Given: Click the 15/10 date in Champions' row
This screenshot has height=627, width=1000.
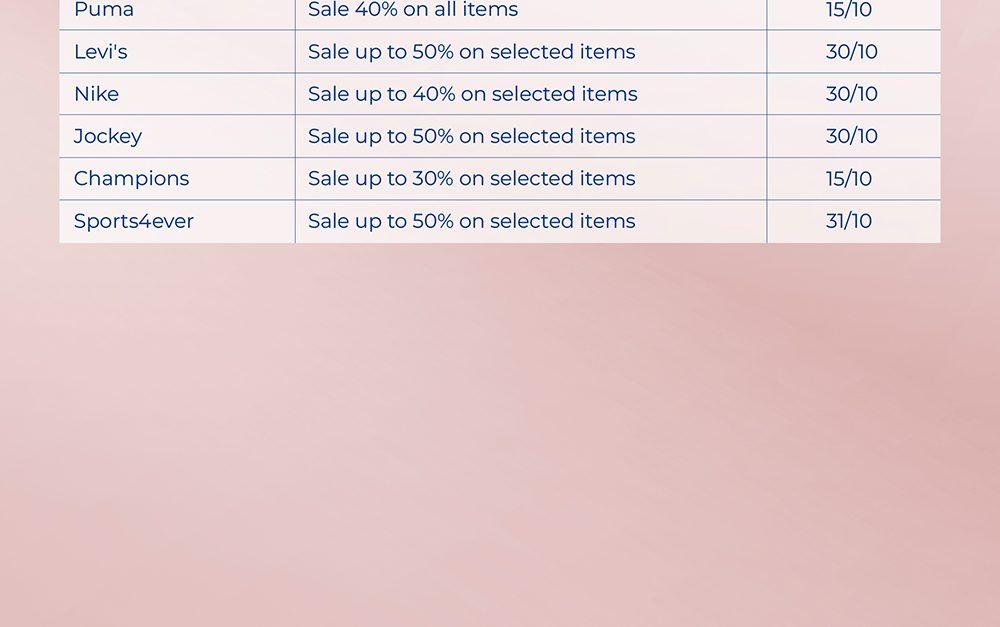Looking at the screenshot, I should (x=849, y=179).
